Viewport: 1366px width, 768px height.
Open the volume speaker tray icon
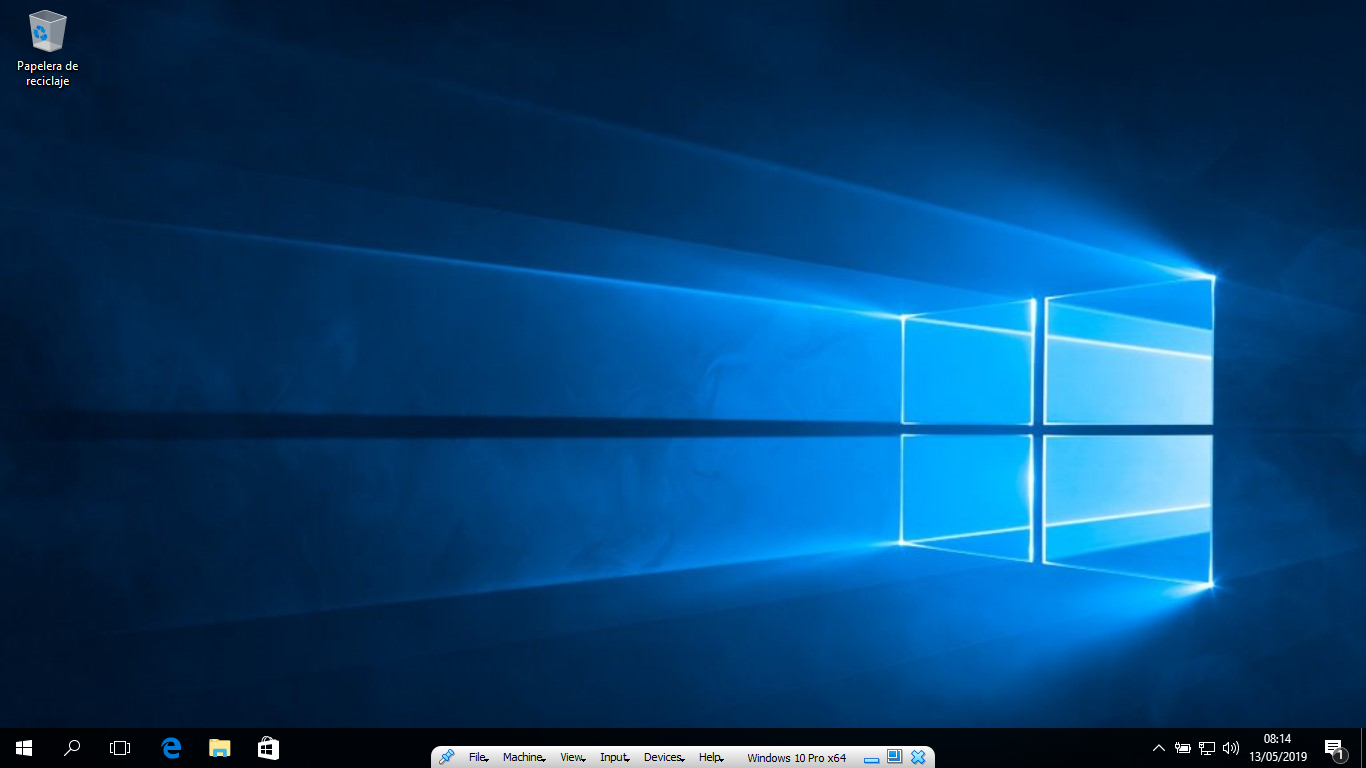pyautogui.click(x=1231, y=748)
